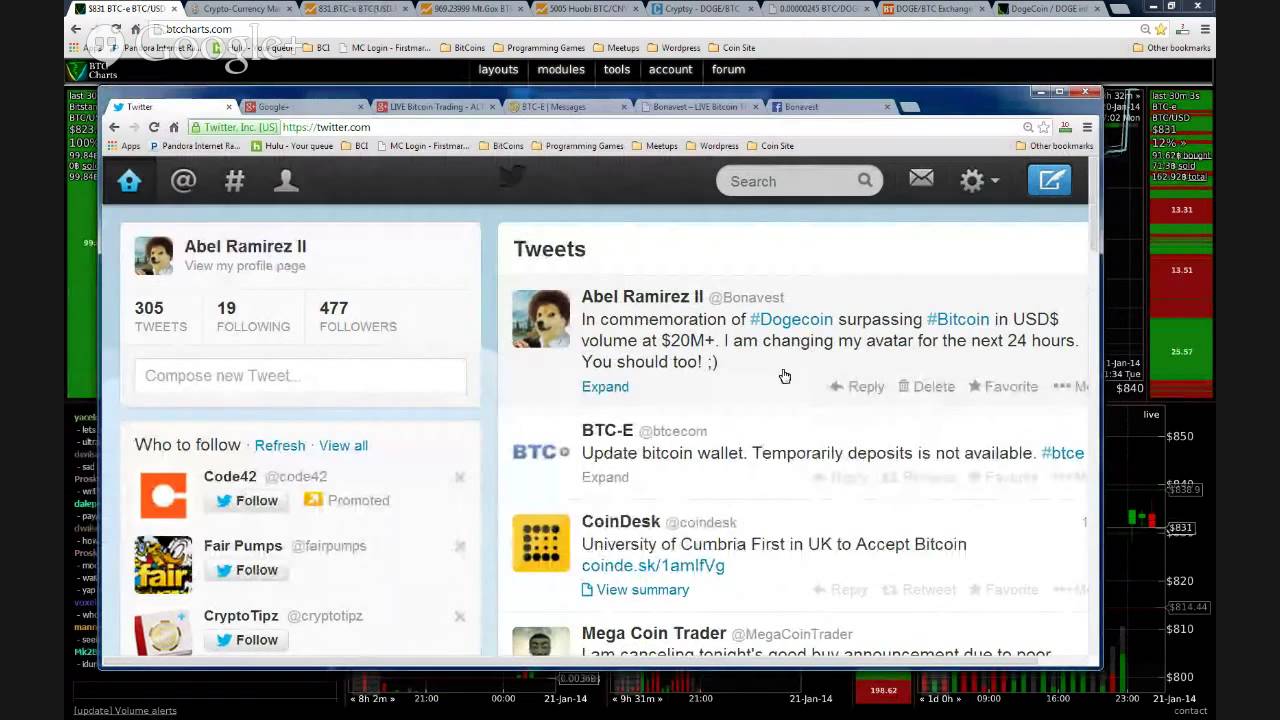Screen dimensions: 1280x720
Task: Open the 19 Following count
Action: (253, 317)
